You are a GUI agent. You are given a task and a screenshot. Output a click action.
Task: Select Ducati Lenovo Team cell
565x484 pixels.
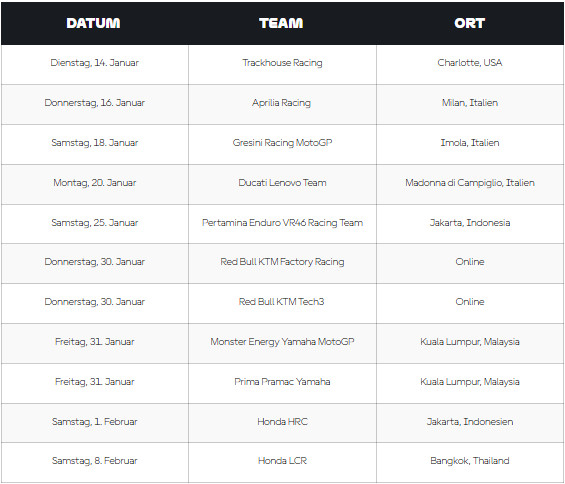tap(282, 183)
